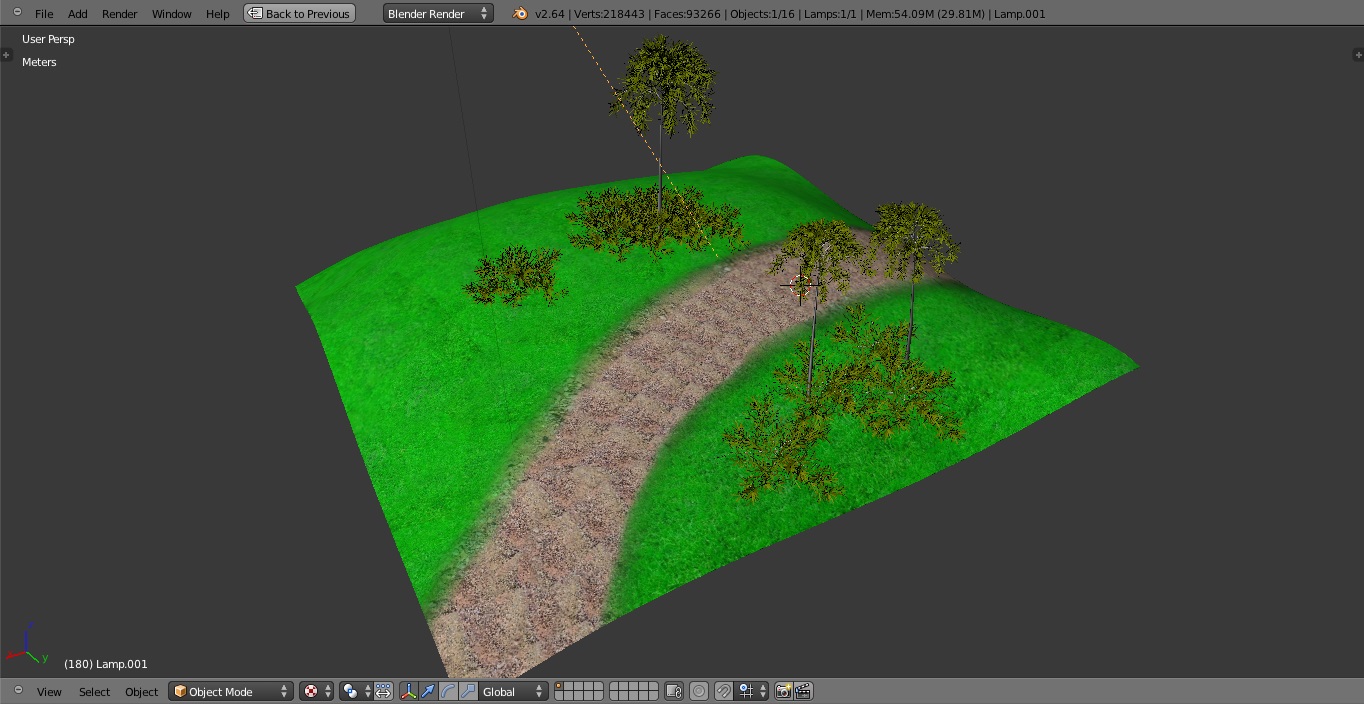The image size is (1364, 704).
Task: Open the Window menu
Action: click(x=172, y=14)
